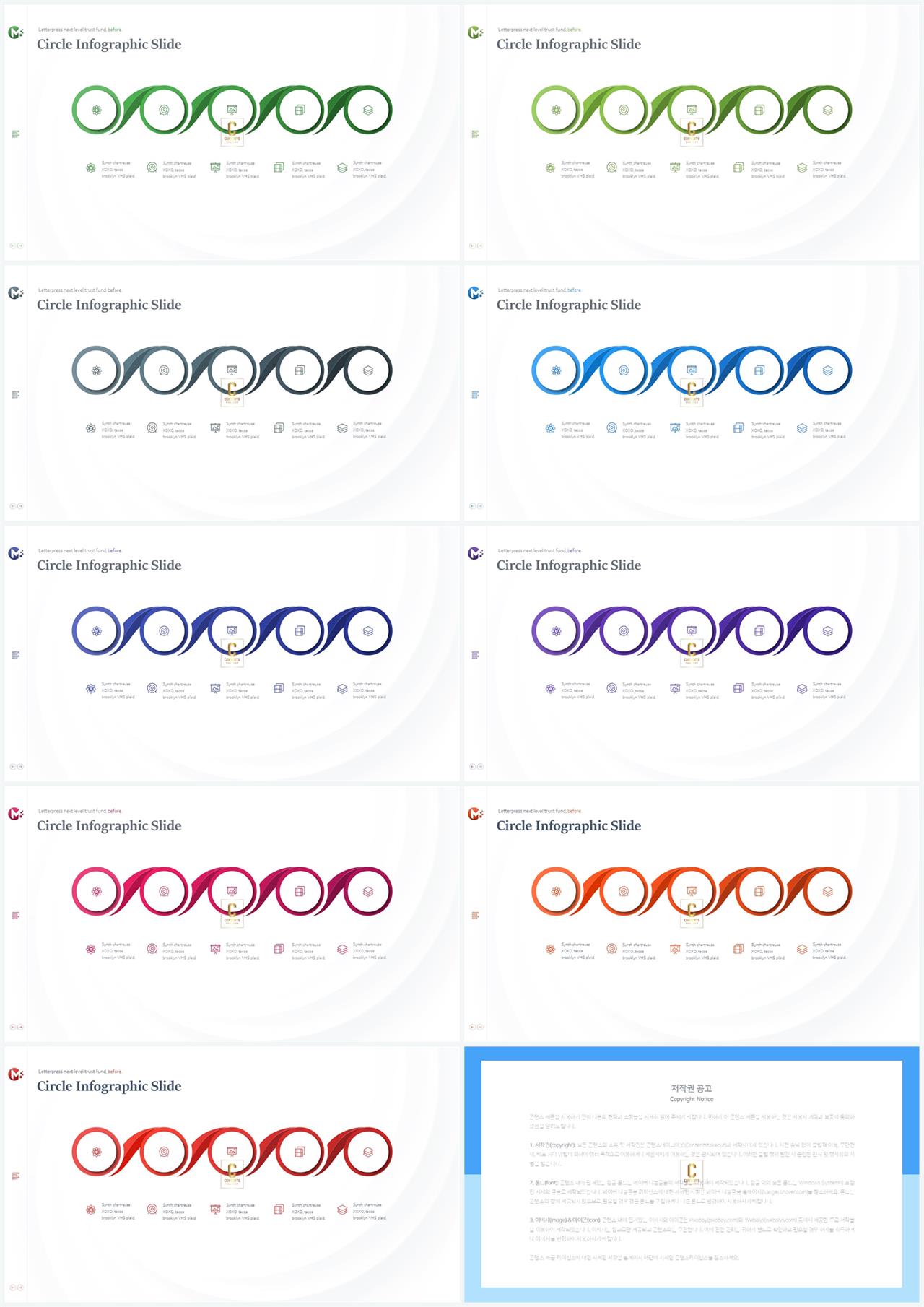Viewport: 924px width, 1307px height.
Task: Select the first gray ring on the gray slide
Action: click(x=97, y=370)
